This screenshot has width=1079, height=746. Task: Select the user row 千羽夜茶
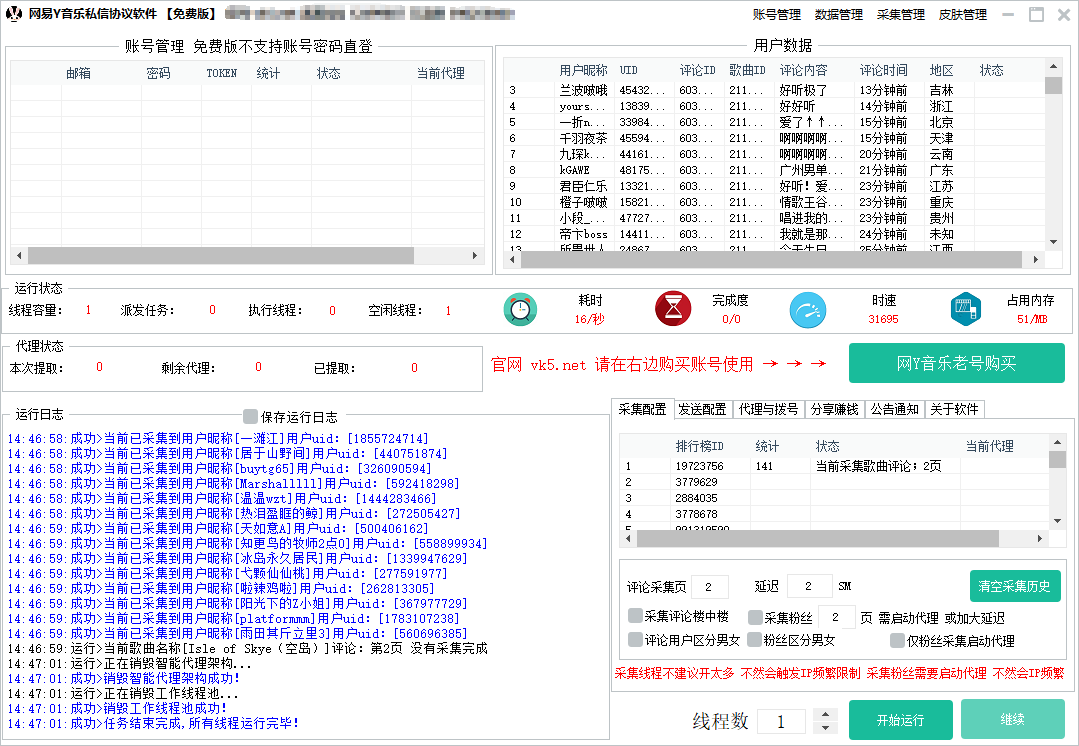pos(774,138)
